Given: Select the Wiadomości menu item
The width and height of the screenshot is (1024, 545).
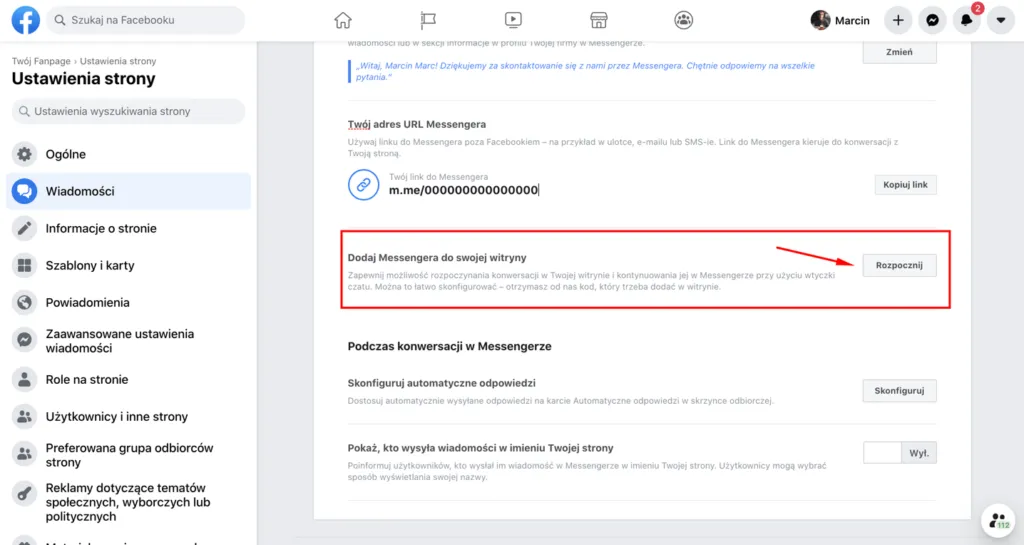Looking at the screenshot, I should tap(129, 191).
